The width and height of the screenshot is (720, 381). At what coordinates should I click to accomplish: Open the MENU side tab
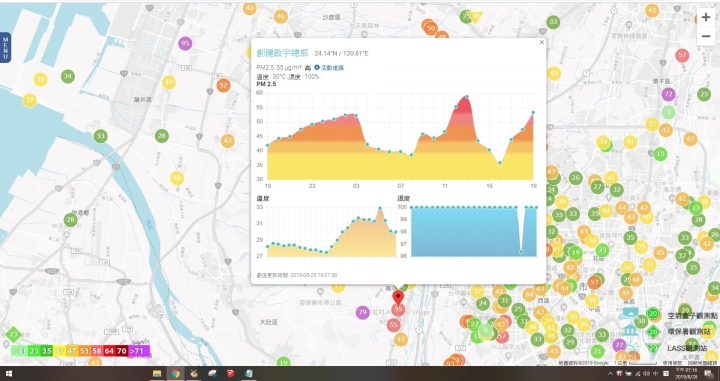point(5,48)
